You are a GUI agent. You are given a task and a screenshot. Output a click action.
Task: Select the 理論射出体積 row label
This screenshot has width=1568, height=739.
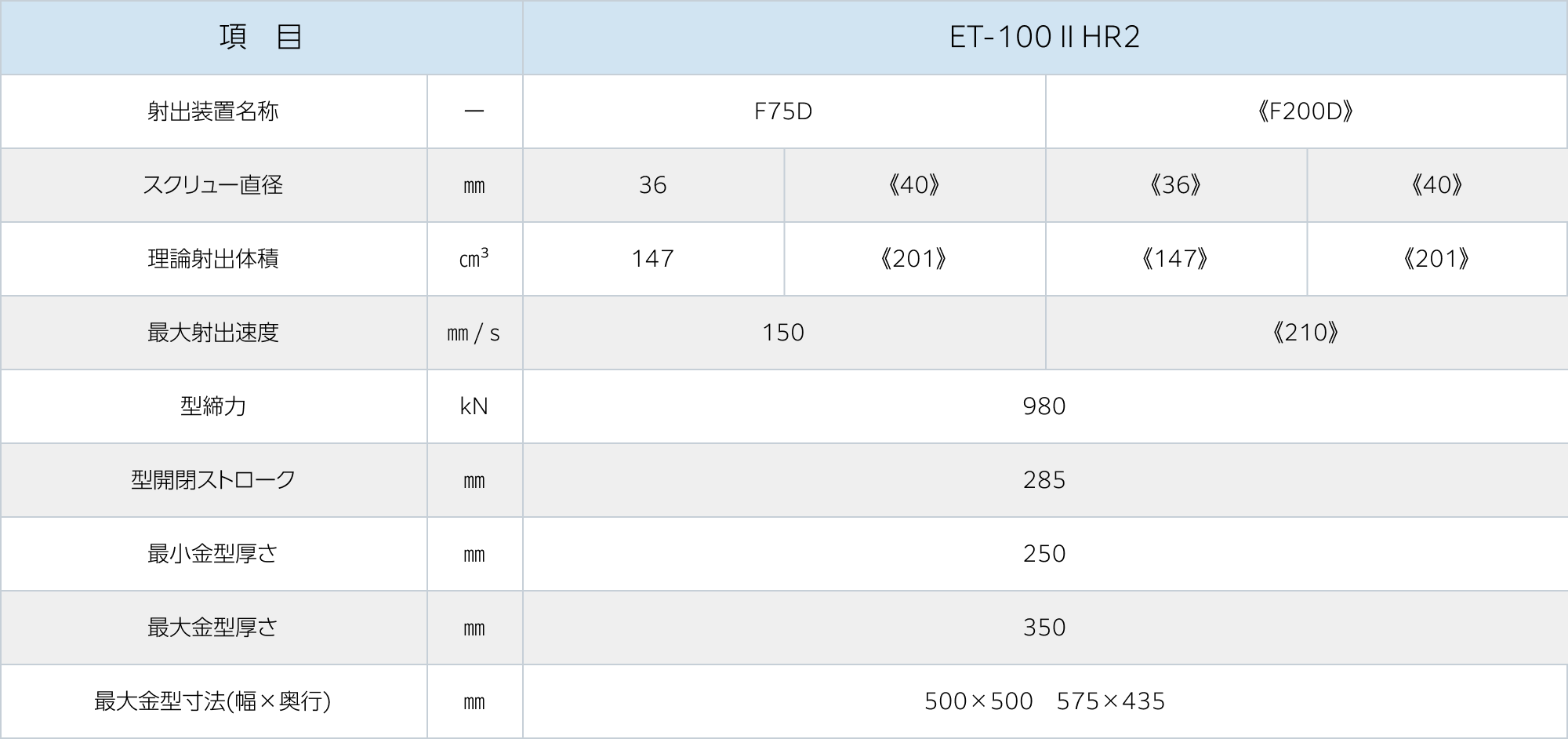(x=213, y=259)
